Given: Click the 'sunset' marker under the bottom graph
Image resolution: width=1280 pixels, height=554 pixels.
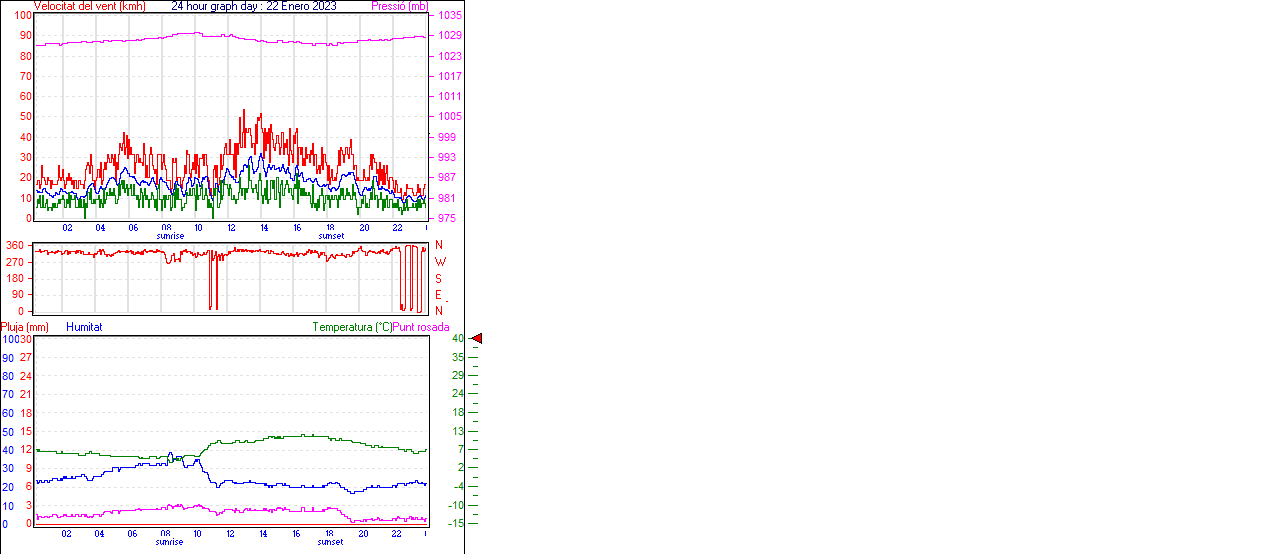Looking at the screenshot, I should point(331,542).
